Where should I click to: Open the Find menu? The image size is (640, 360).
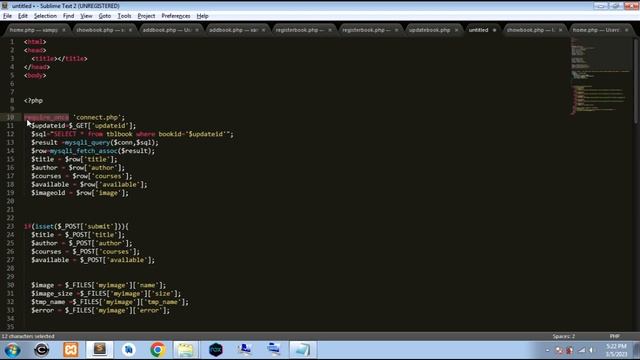point(68,16)
